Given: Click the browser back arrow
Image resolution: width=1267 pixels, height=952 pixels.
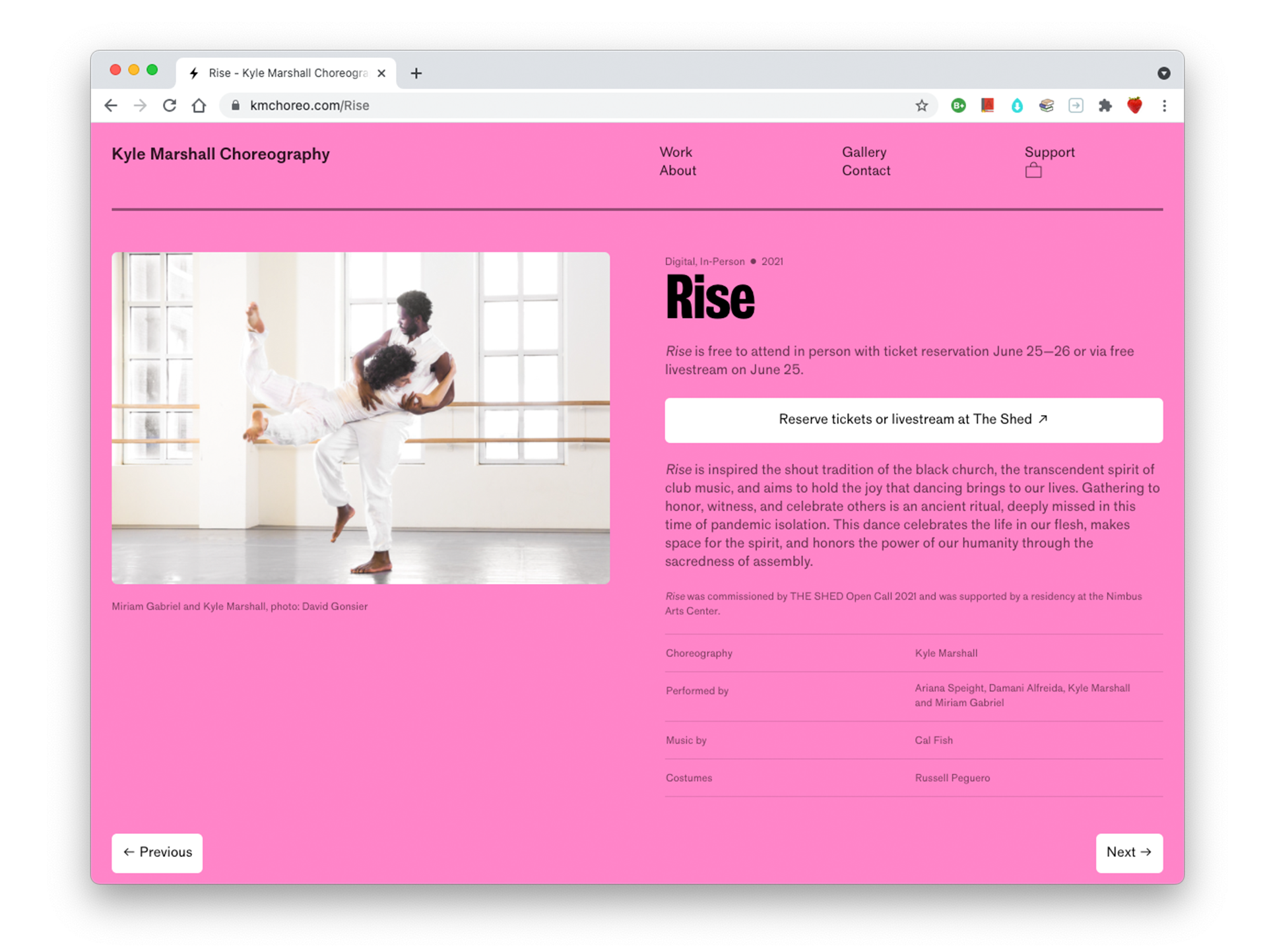Looking at the screenshot, I should [x=111, y=106].
